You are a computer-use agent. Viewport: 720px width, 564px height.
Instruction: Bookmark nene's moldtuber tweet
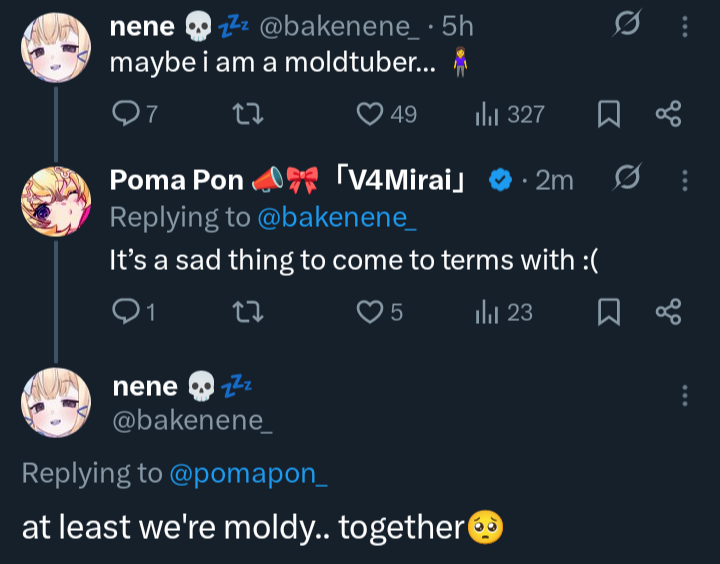click(607, 115)
